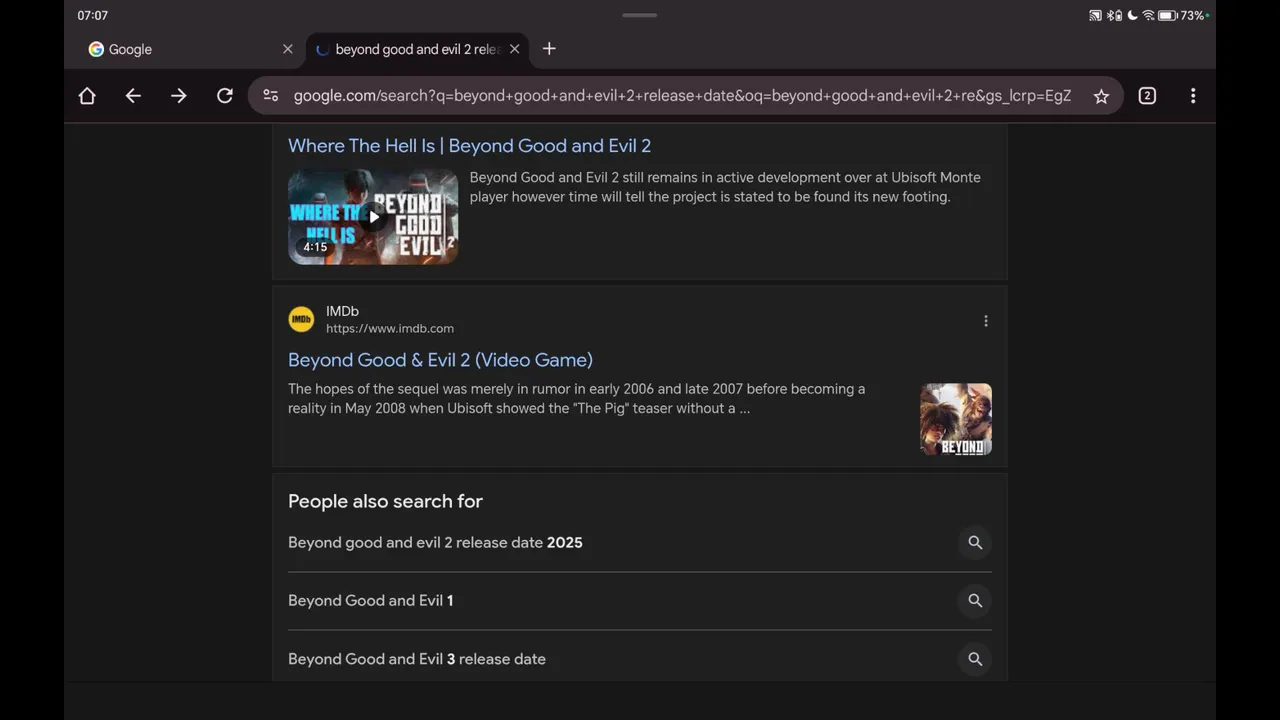Open Beyond Good & Evil 2 (Video Game) link
The image size is (1280, 720).
pyautogui.click(x=440, y=360)
